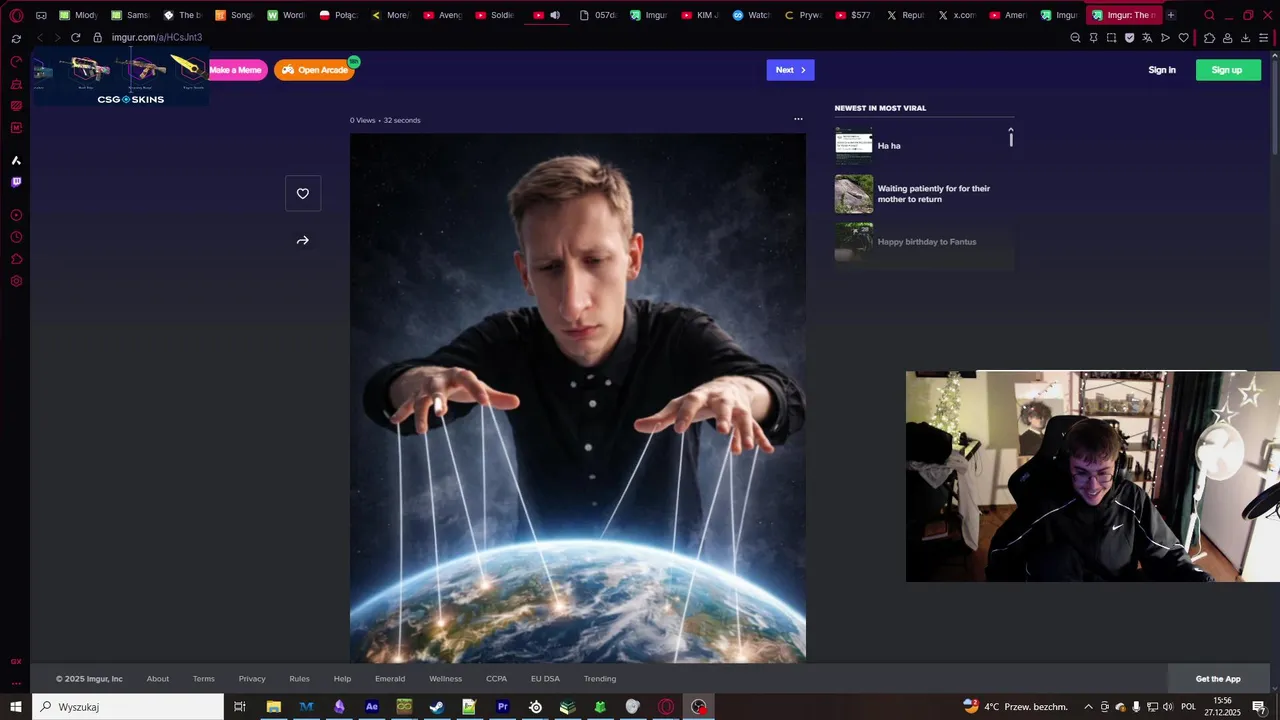
Task: Click the Make a Meme button
Action: click(x=236, y=70)
